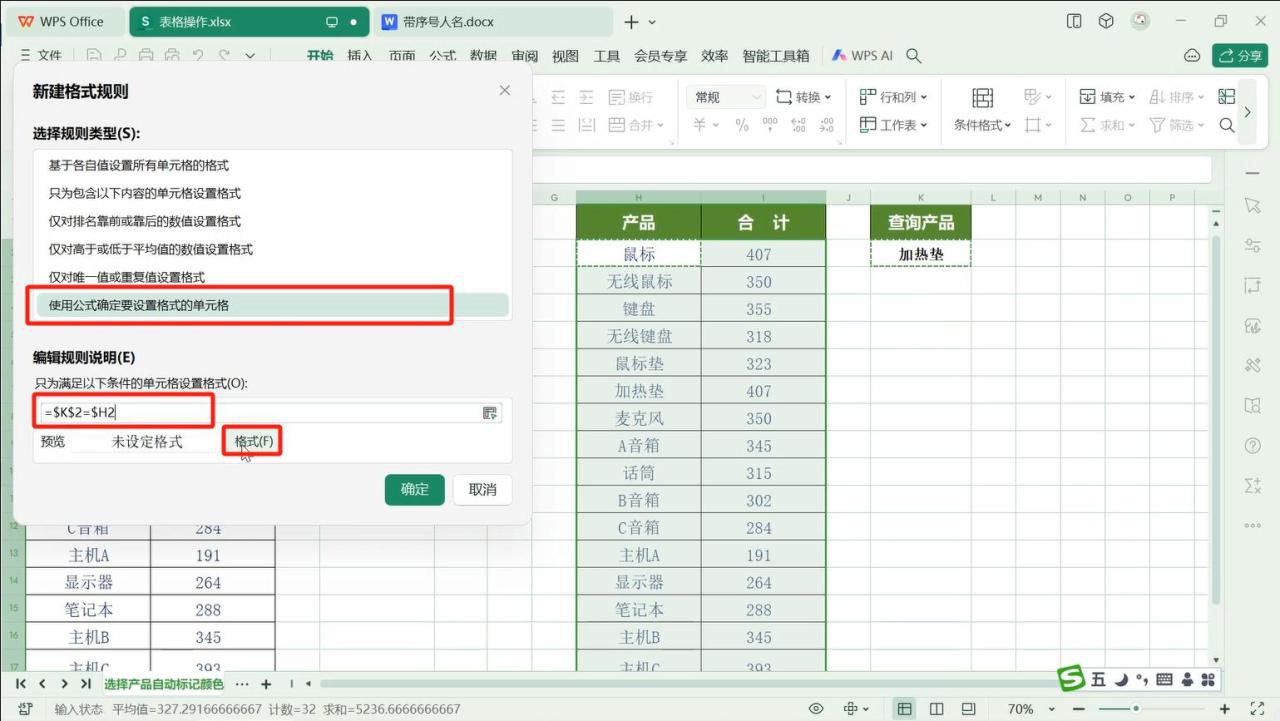Select the 选择产品自动标记颜色 sheet tab

tap(164, 684)
